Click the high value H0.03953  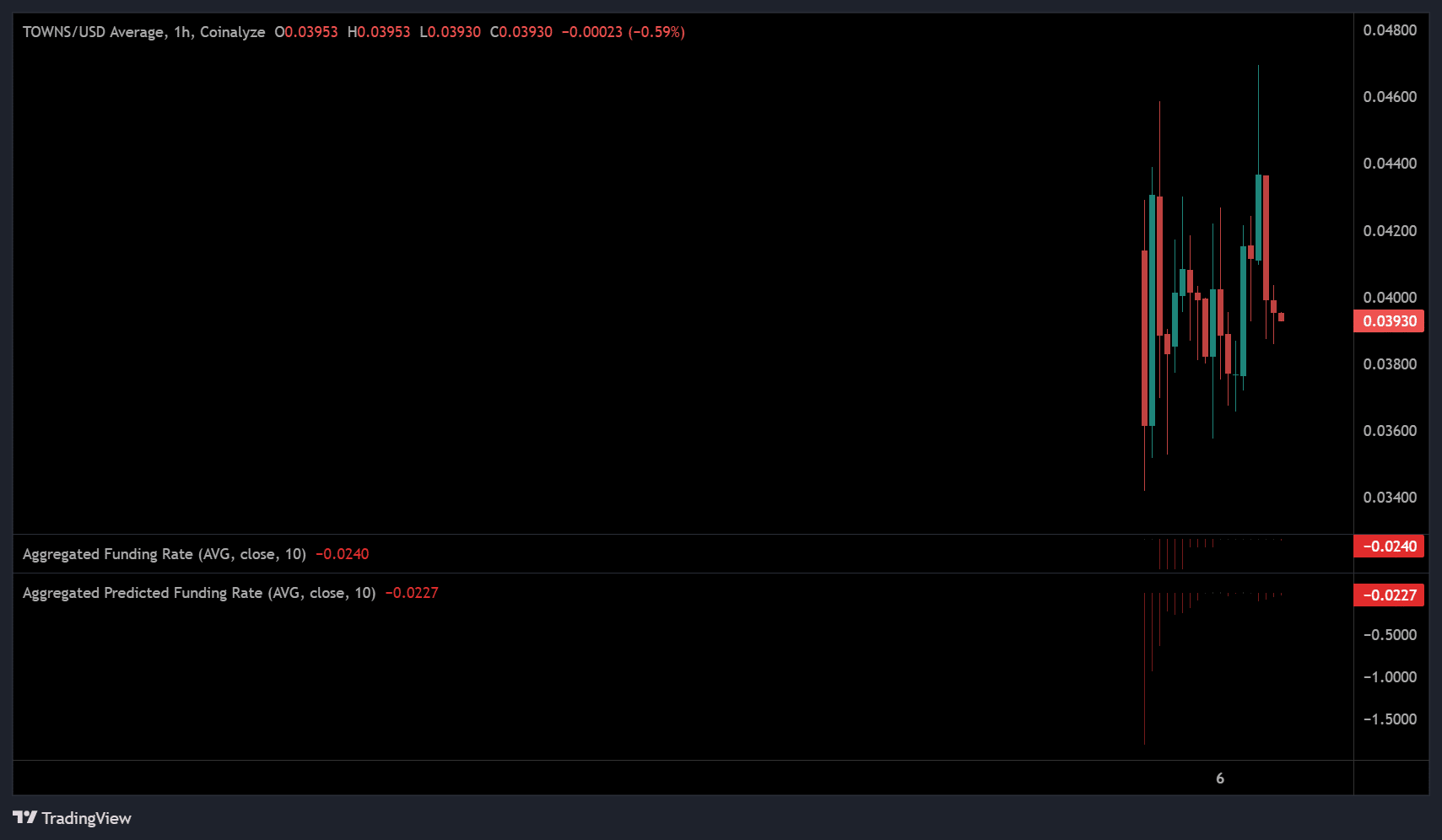click(x=379, y=32)
